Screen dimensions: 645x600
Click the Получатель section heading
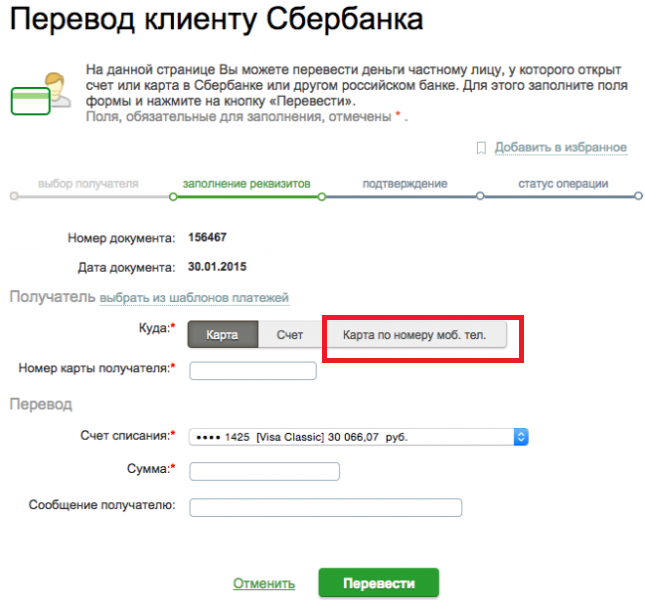52,297
